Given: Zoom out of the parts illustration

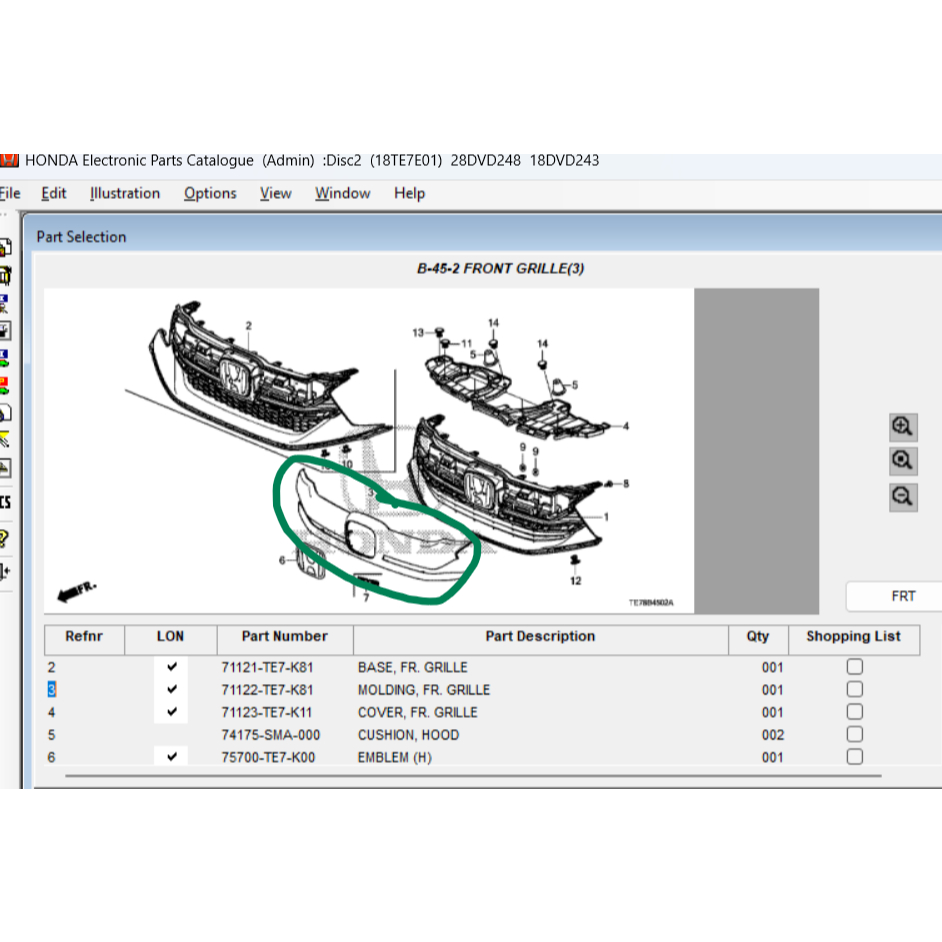Looking at the screenshot, I should click(x=903, y=496).
